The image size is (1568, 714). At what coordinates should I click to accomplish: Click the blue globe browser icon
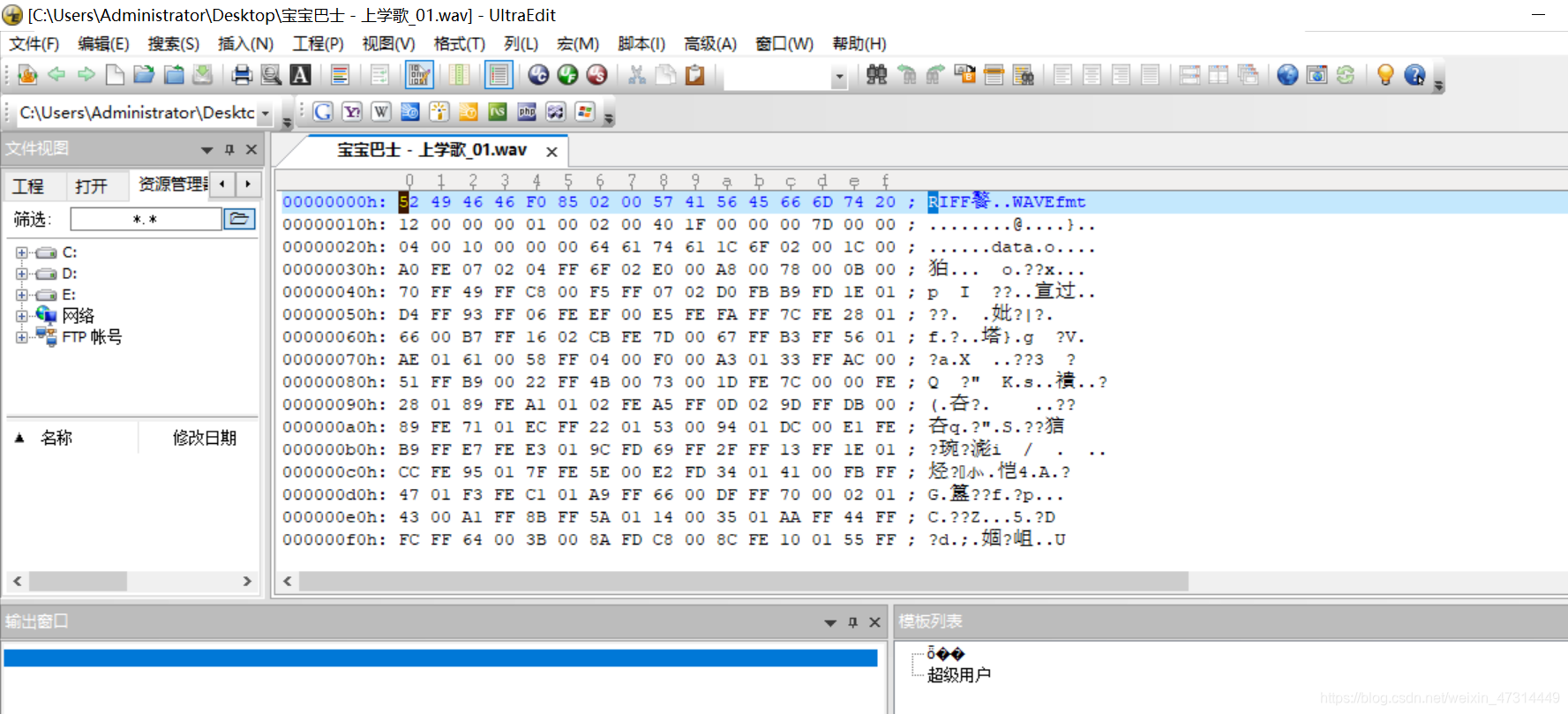pos(1287,75)
